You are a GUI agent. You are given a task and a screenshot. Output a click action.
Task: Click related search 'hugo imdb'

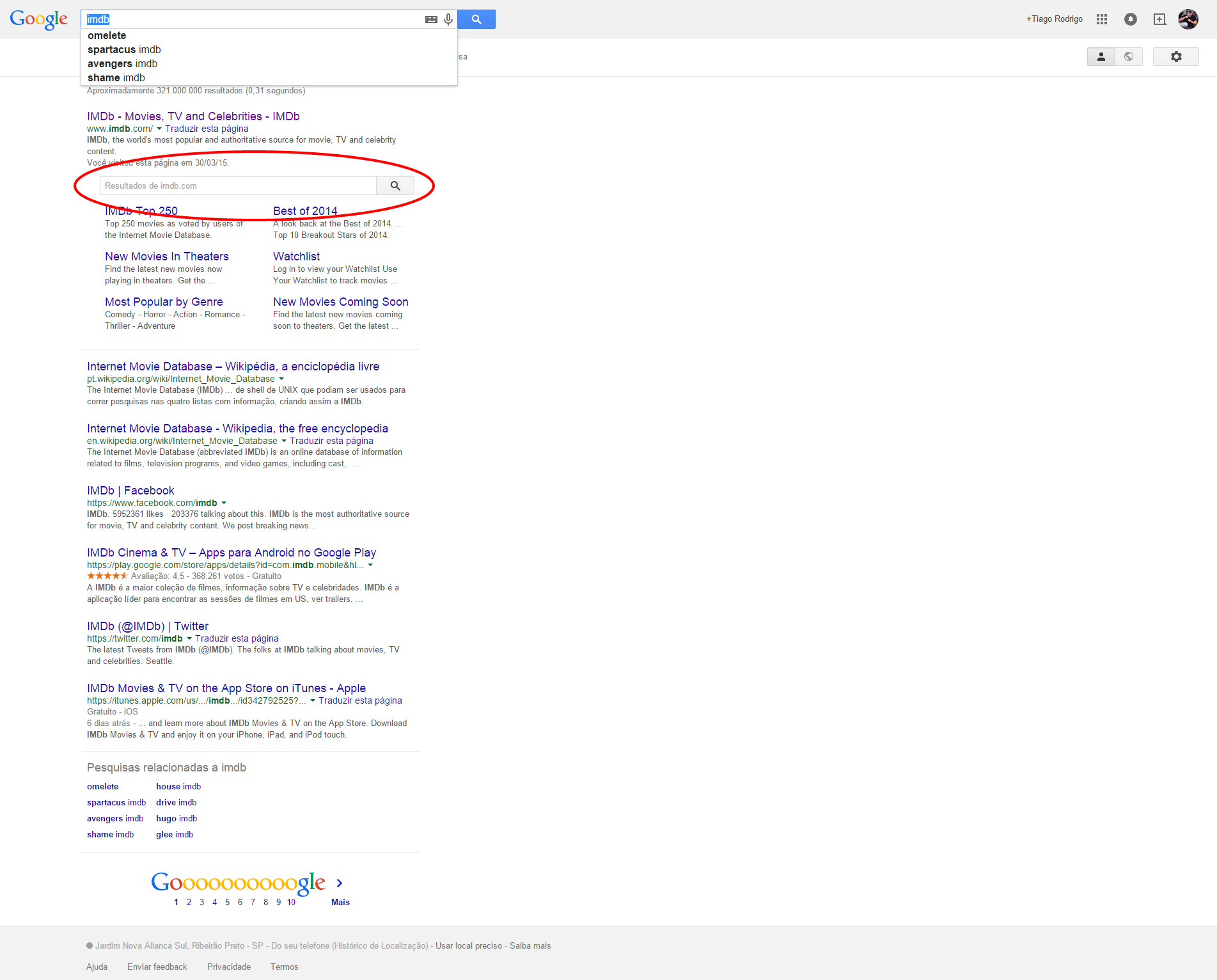pyautogui.click(x=177, y=819)
